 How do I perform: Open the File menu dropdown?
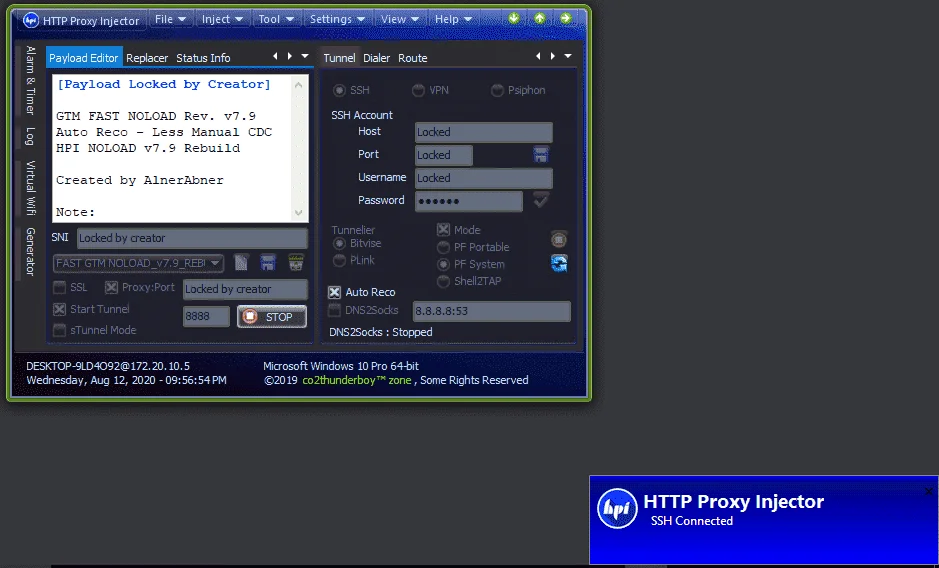(170, 19)
